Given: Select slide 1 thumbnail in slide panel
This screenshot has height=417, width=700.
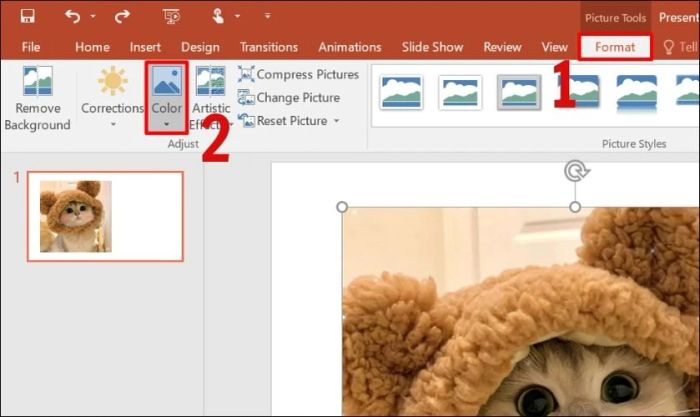Looking at the screenshot, I should (x=105, y=216).
